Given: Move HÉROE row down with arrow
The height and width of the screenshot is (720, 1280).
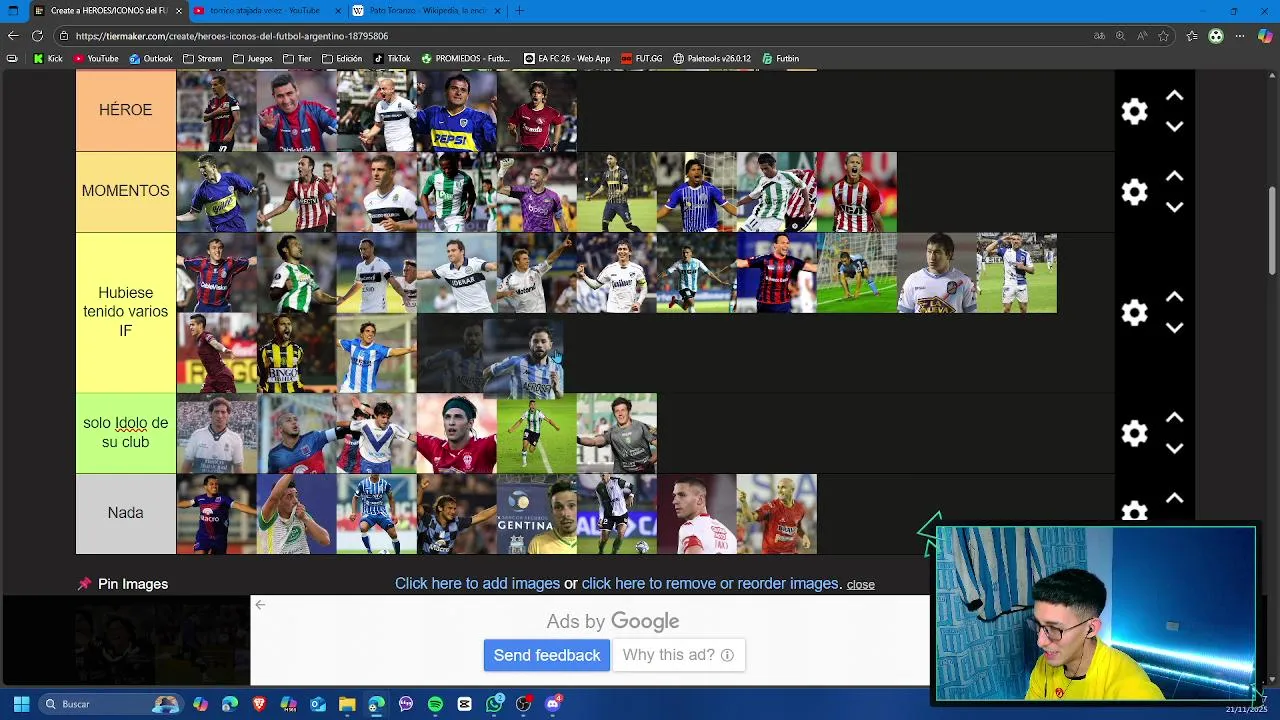Looking at the screenshot, I should pyautogui.click(x=1175, y=126).
